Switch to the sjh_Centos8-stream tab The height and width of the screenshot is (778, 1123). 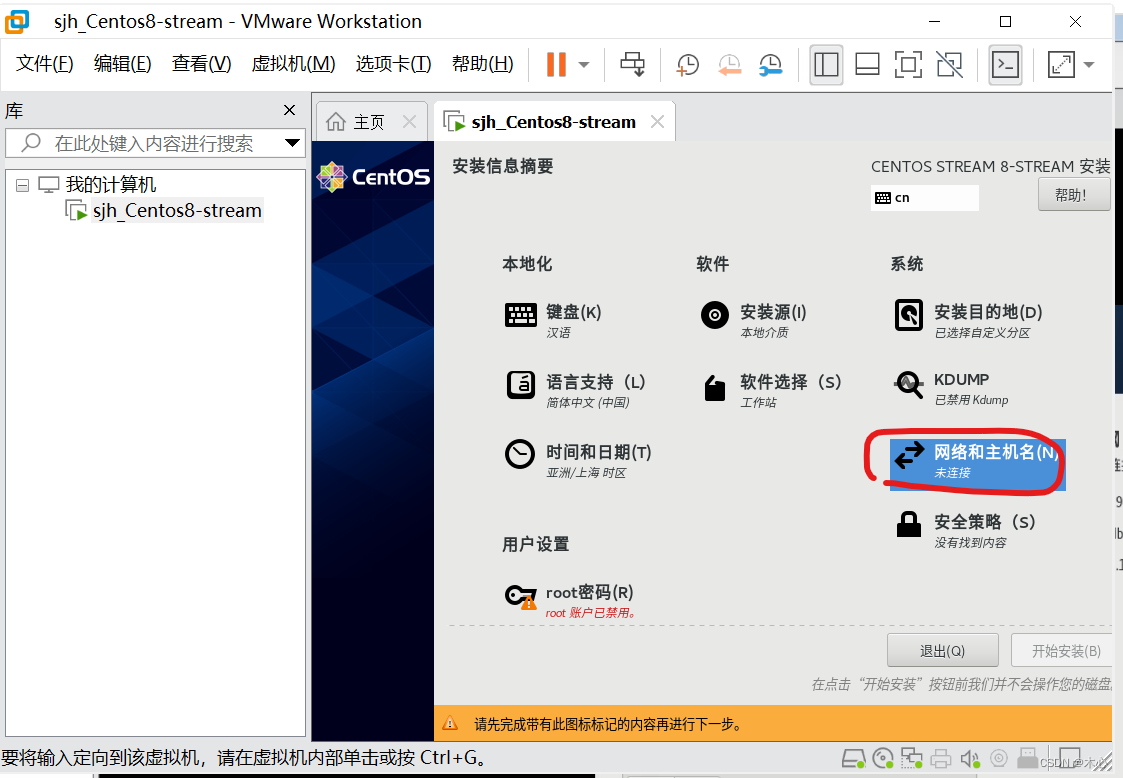tap(553, 123)
